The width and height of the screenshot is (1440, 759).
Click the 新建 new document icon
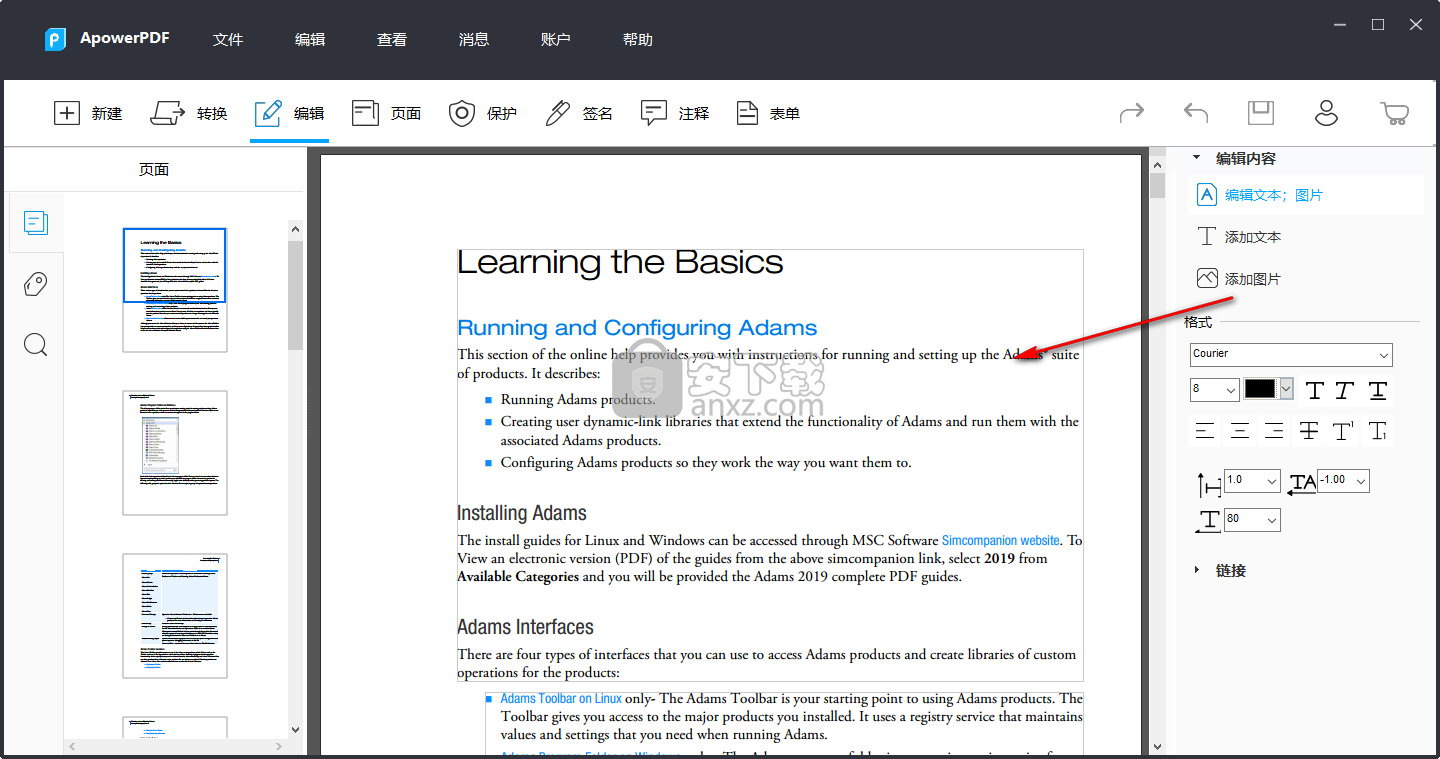(66, 113)
